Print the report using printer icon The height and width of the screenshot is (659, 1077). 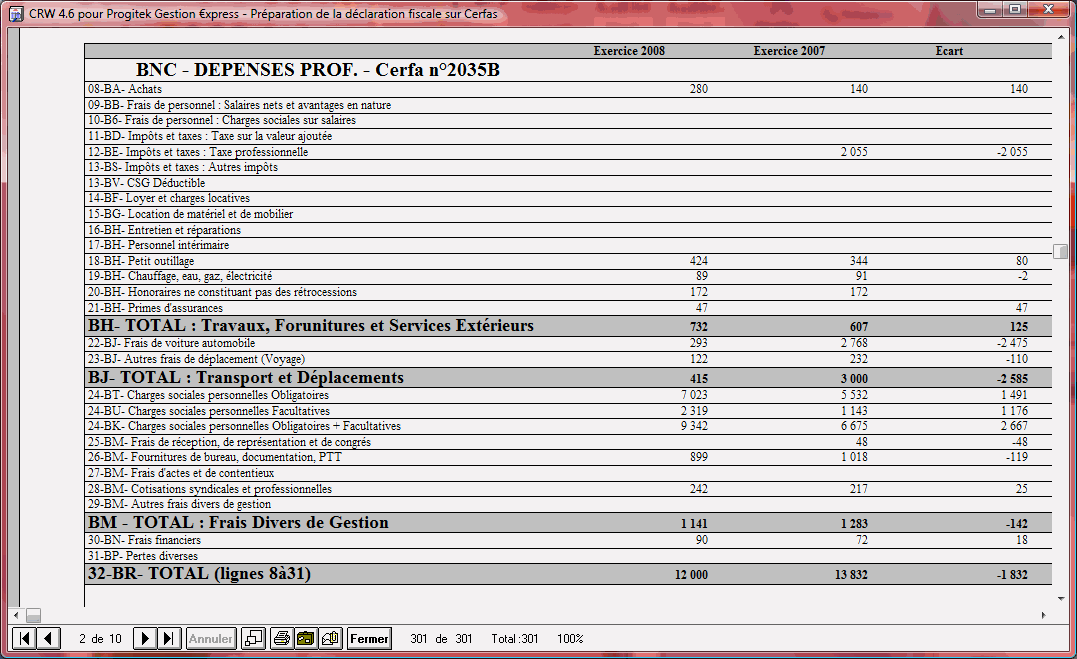pos(282,638)
